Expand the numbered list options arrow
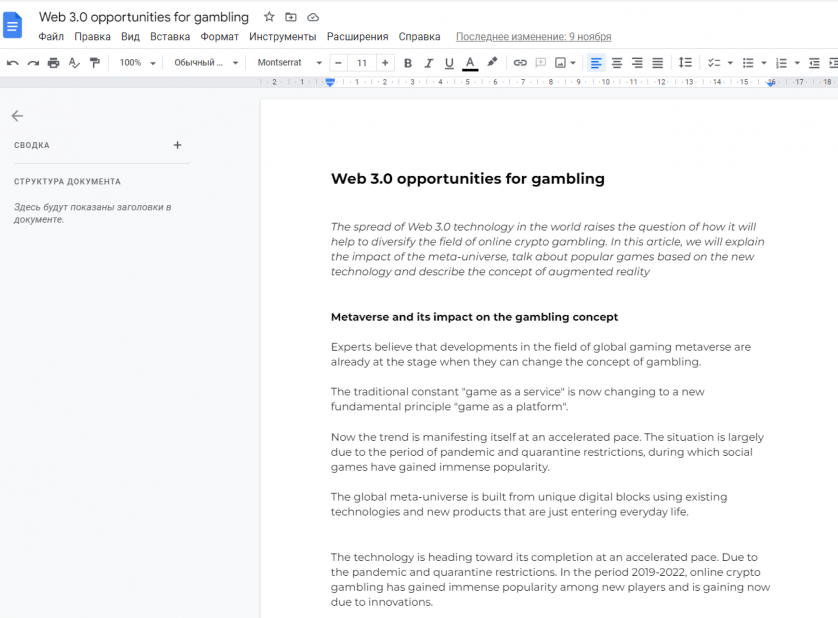The height and width of the screenshot is (618, 838). (797, 63)
